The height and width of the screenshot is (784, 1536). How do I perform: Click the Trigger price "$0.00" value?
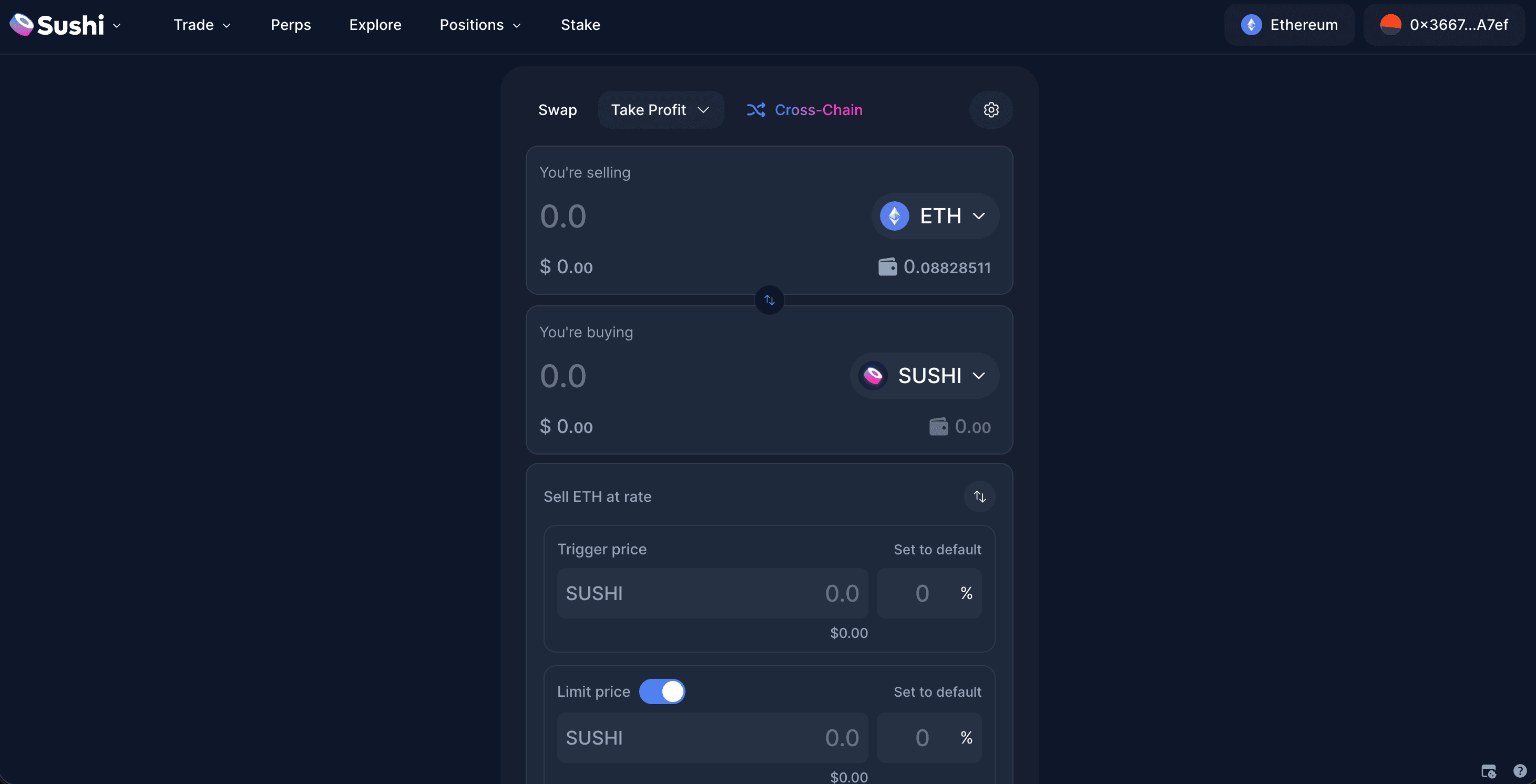[x=849, y=633]
